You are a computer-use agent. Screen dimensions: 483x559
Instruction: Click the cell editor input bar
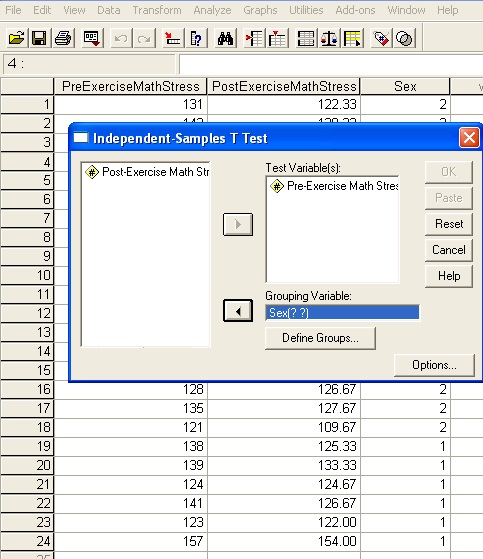click(x=331, y=64)
